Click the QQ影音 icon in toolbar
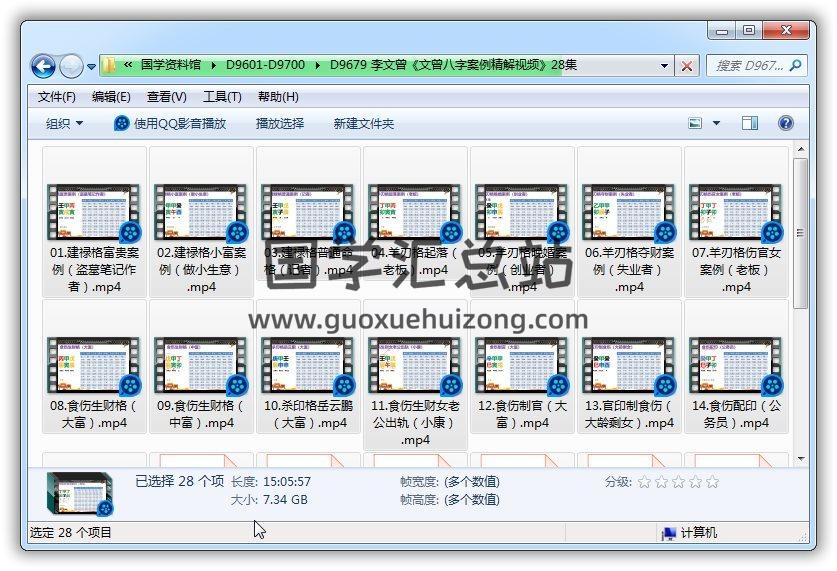This screenshot has width=837, height=571. coord(122,124)
